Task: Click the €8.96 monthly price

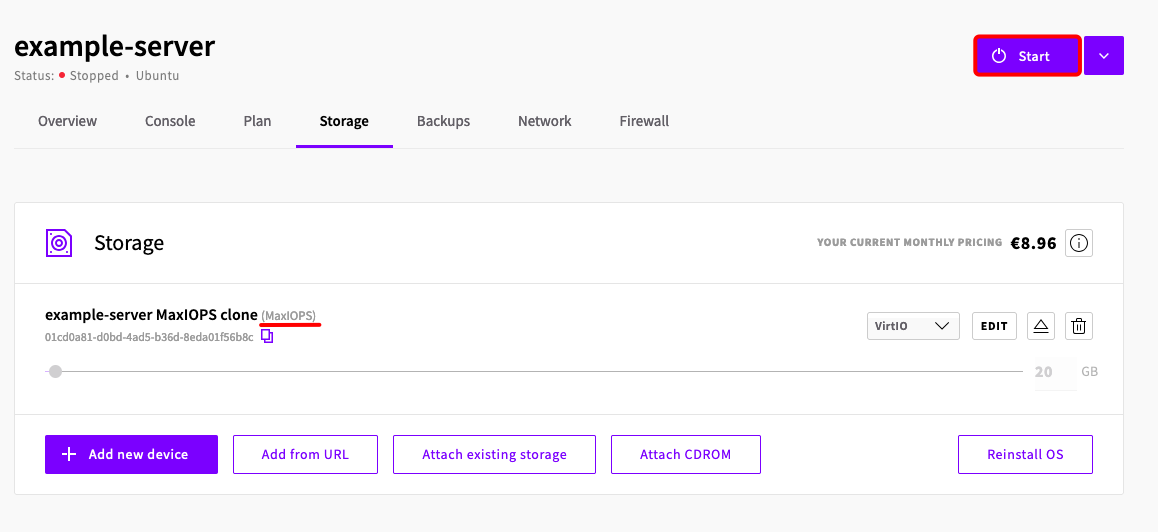Action: [x=1033, y=242]
